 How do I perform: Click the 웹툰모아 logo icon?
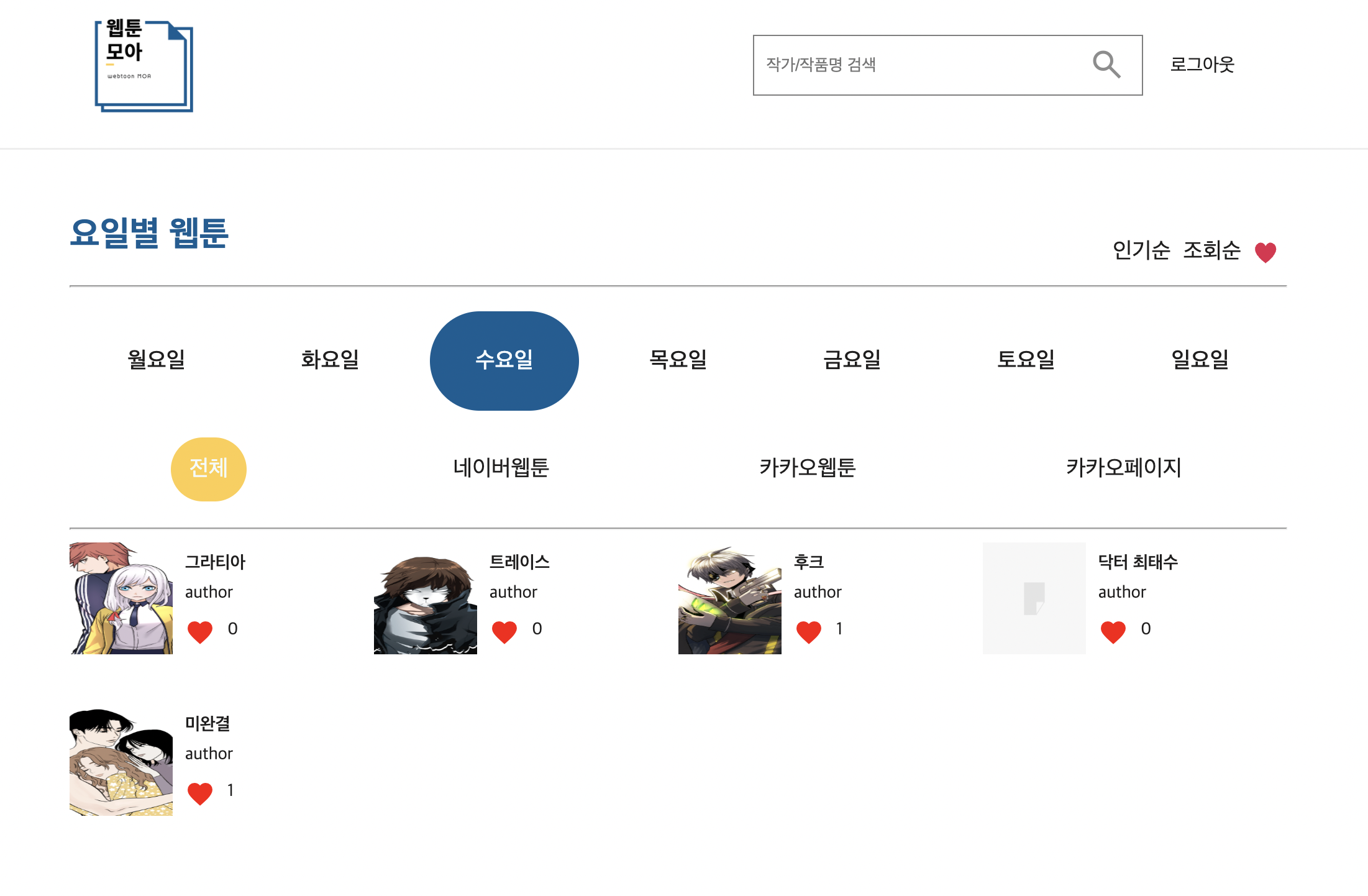click(x=144, y=66)
